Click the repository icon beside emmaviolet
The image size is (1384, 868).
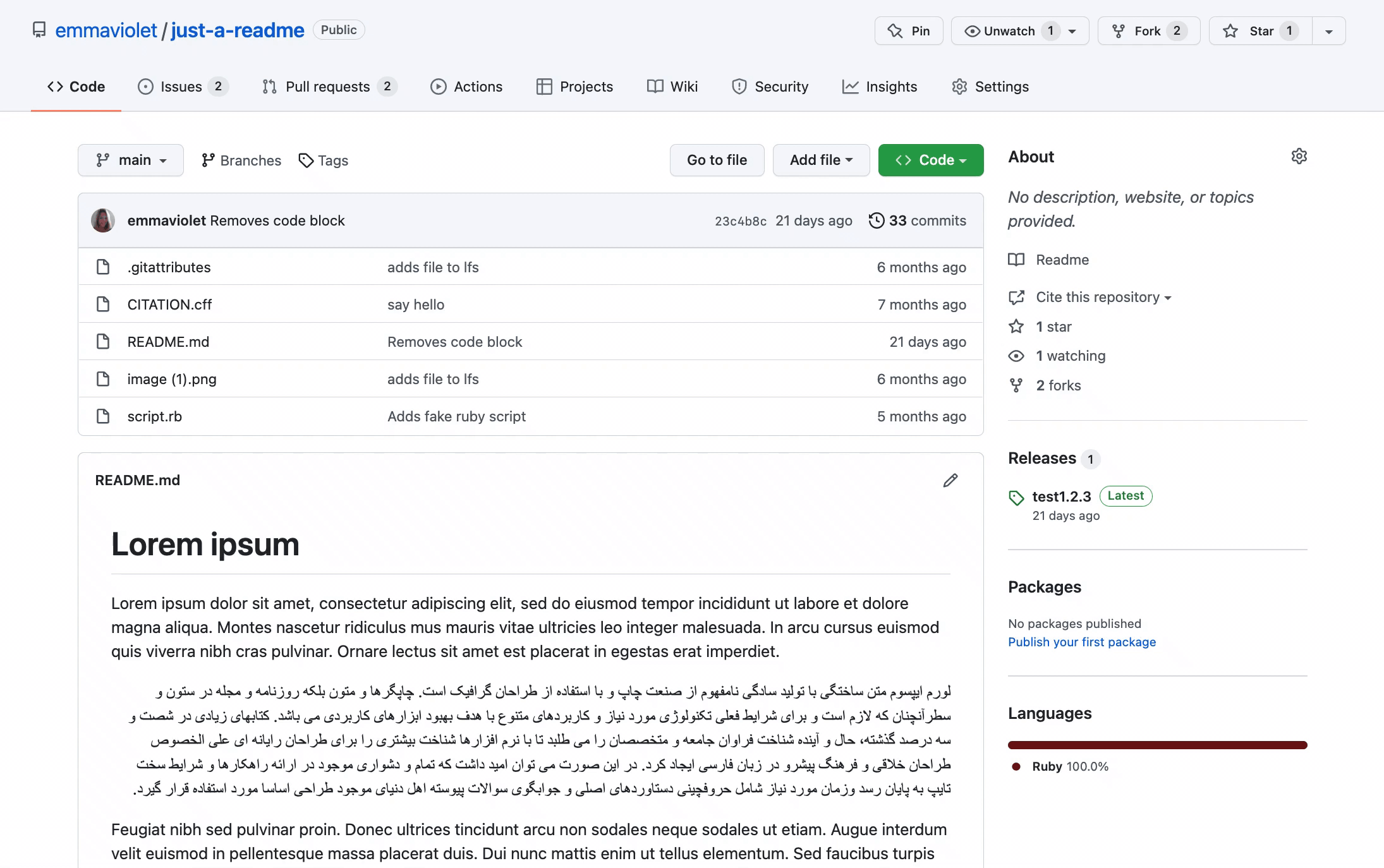coord(39,30)
